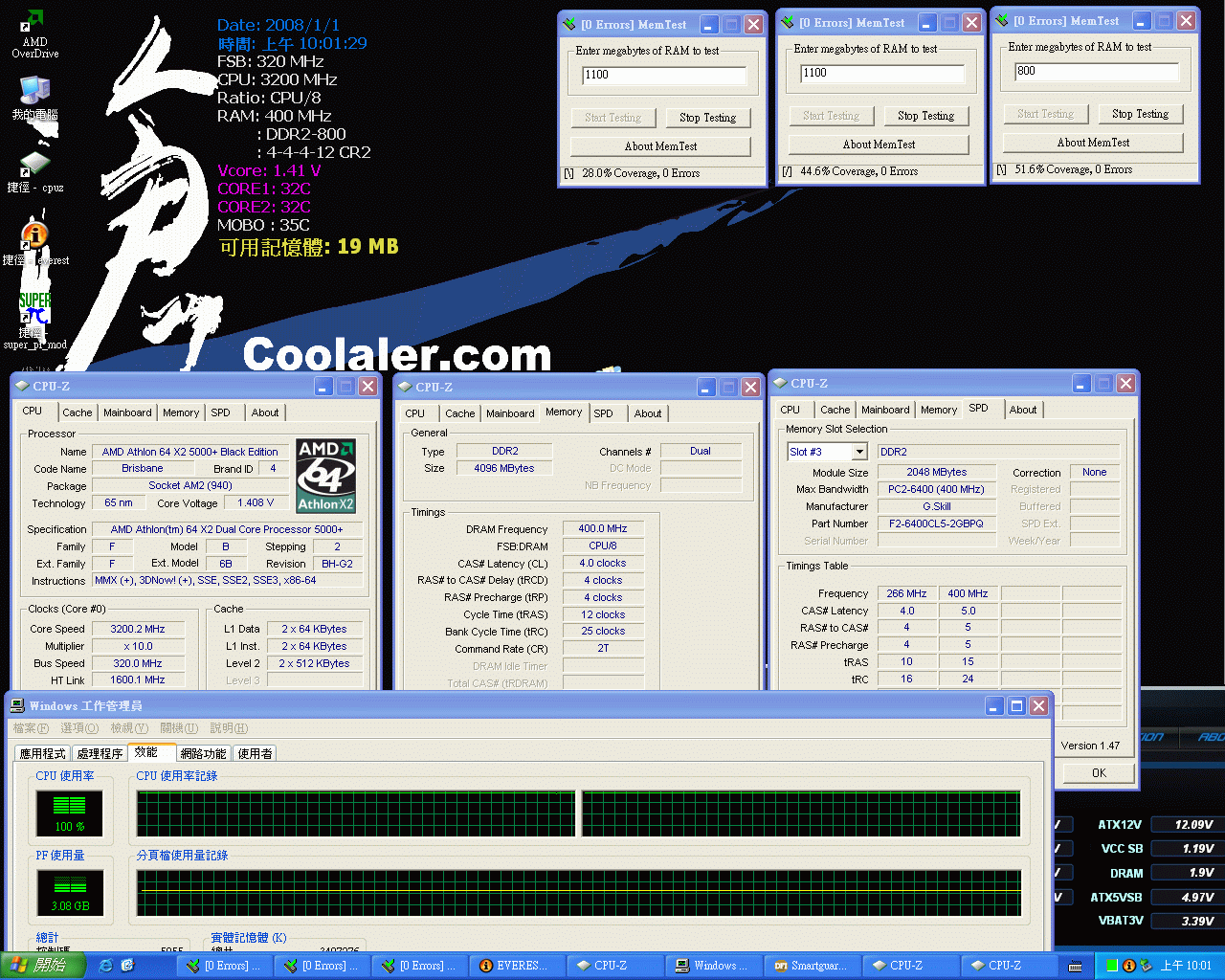The height and width of the screenshot is (980, 1225).
Task: Click the CPU 使用率 100 % meter
Action: pyautogui.click(x=70, y=813)
